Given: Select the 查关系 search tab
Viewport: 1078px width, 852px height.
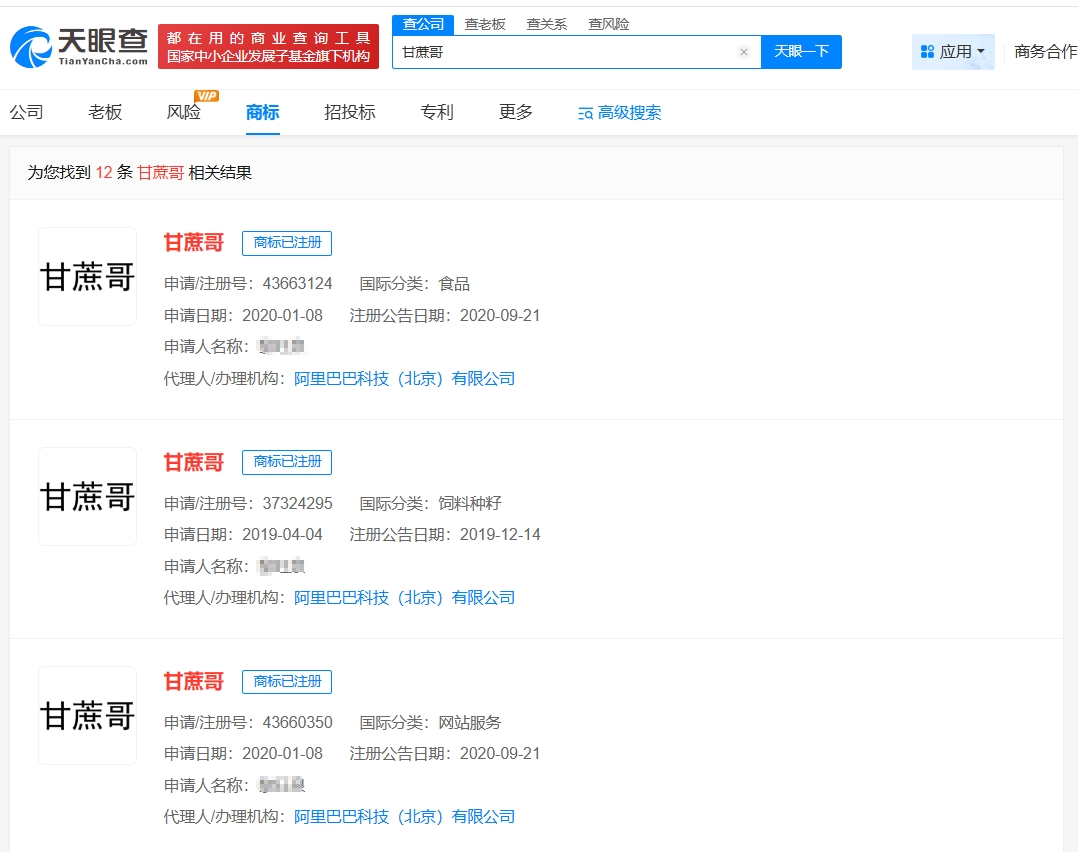Looking at the screenshot, I should [547, 24].
